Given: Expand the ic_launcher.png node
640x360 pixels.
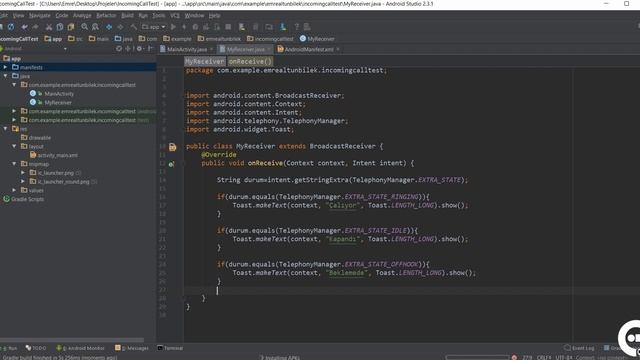Looking at the screenshot, I should point(23,173).
